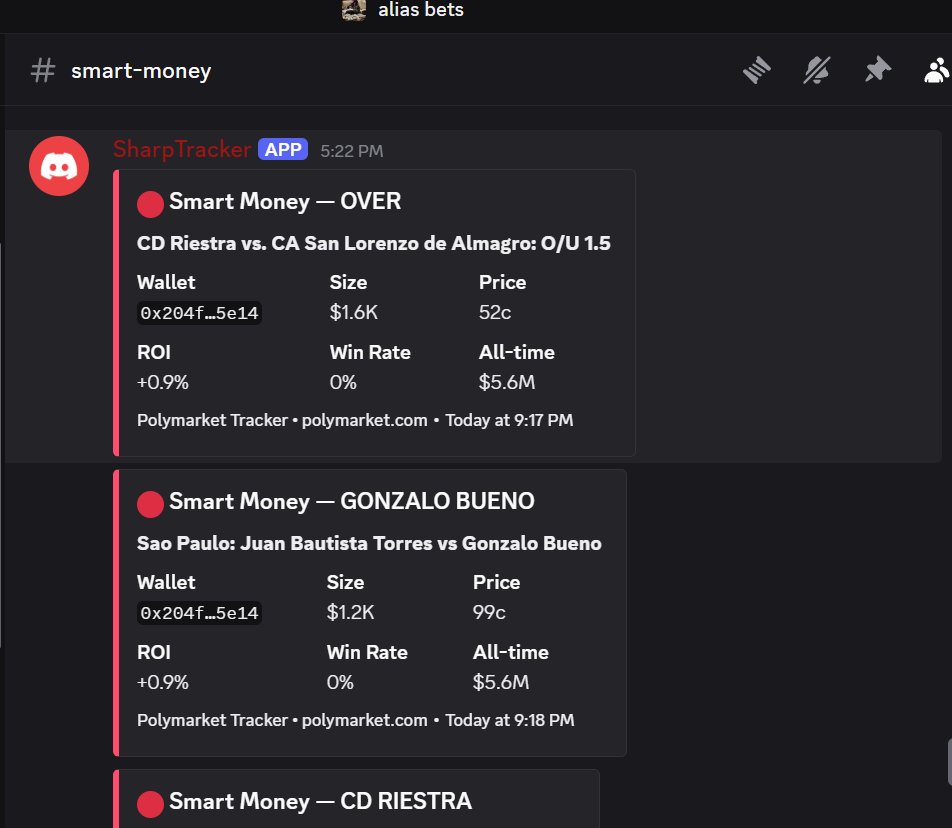Image resolution: width=952 pixels, height=828 pixels.
Task: Open the SharpTracker username profile
Action: (182, 149)
